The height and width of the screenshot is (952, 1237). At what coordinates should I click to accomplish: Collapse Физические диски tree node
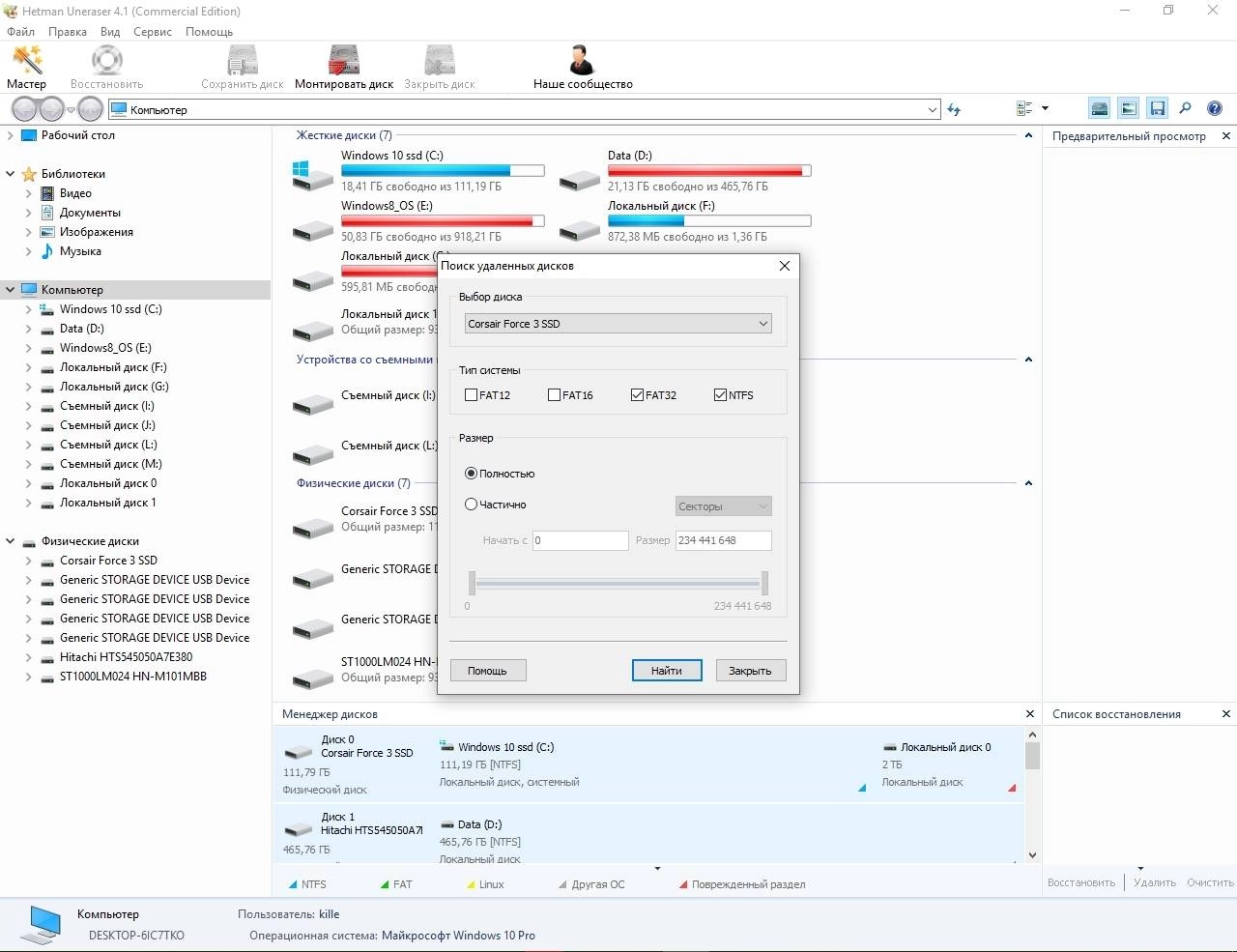pyautogui.click(x=11, y=541)
